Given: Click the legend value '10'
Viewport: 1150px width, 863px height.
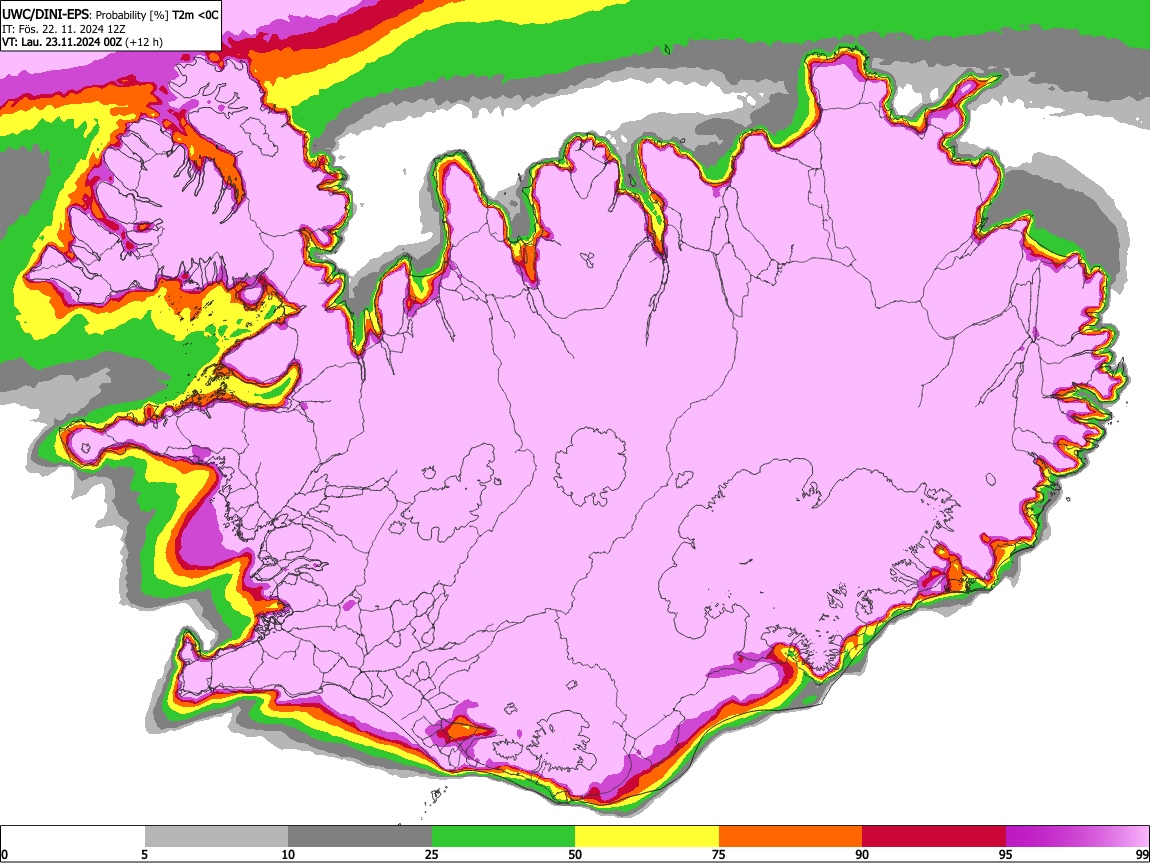Looking at the screenshot, I should [x=288, y=855].
